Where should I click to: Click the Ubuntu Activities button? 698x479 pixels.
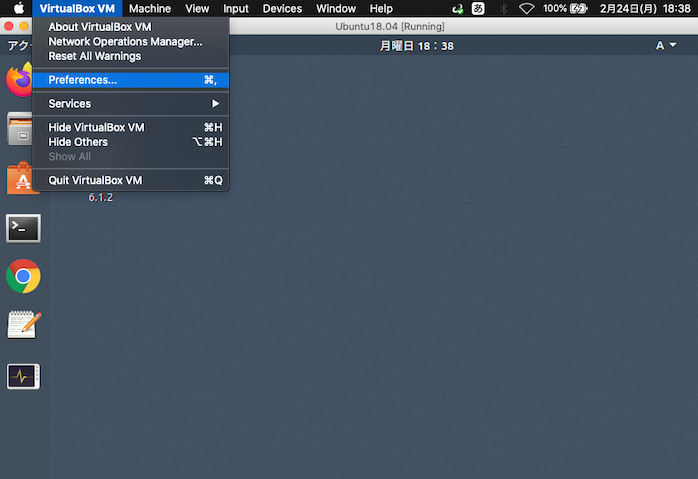pyautogui.click(x=18, y=45)
